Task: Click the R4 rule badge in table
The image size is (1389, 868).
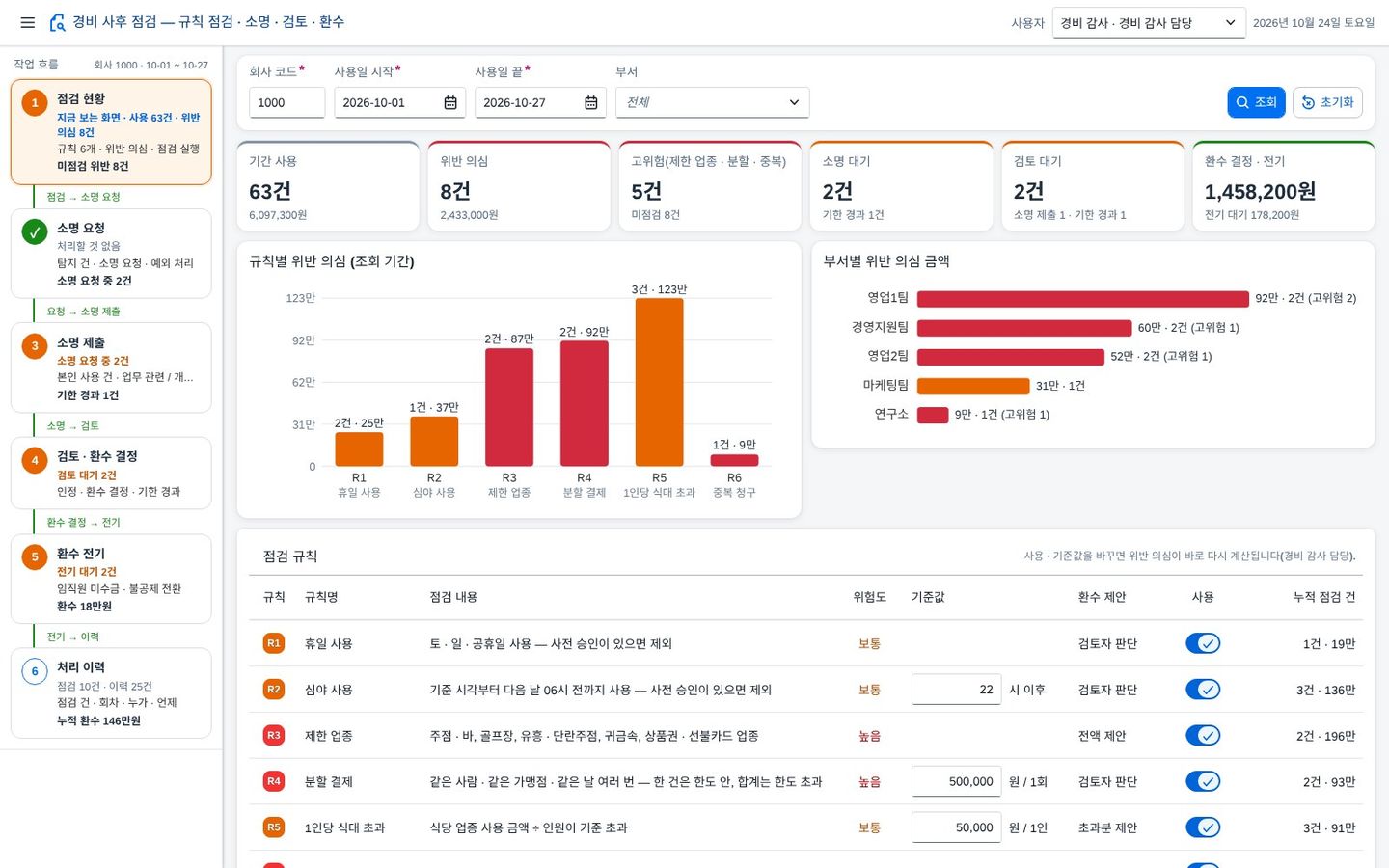Action: 274,781
